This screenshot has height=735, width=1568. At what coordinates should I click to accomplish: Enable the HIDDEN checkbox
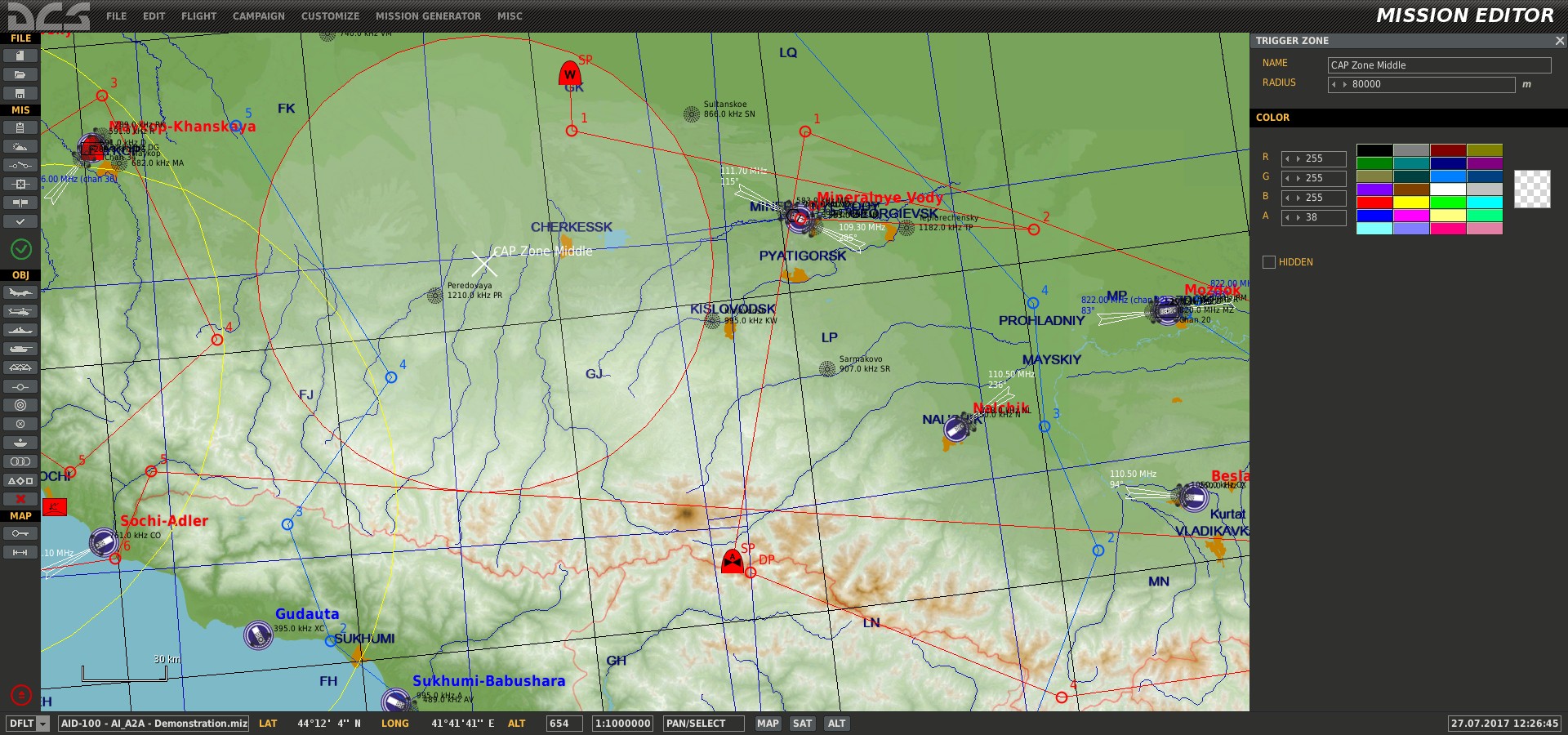click(x=1269, y=262)
